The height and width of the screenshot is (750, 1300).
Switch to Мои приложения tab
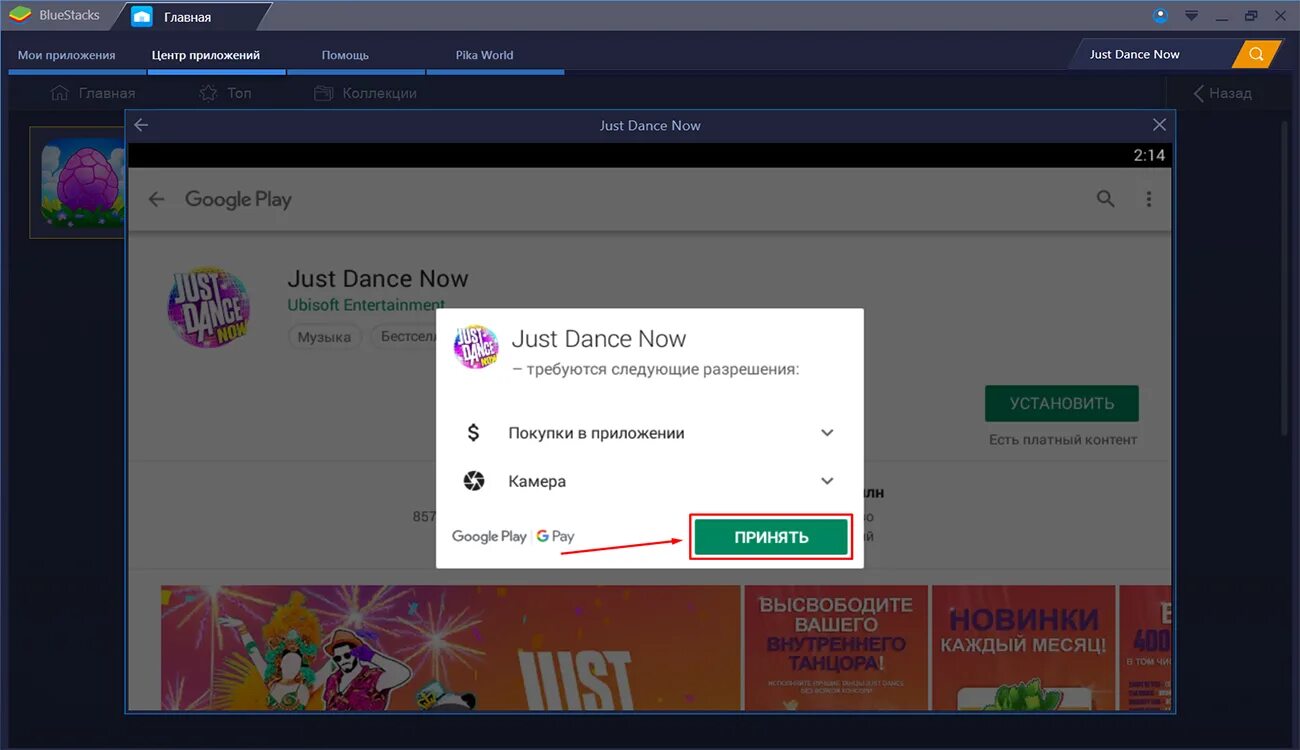[66, 55]
